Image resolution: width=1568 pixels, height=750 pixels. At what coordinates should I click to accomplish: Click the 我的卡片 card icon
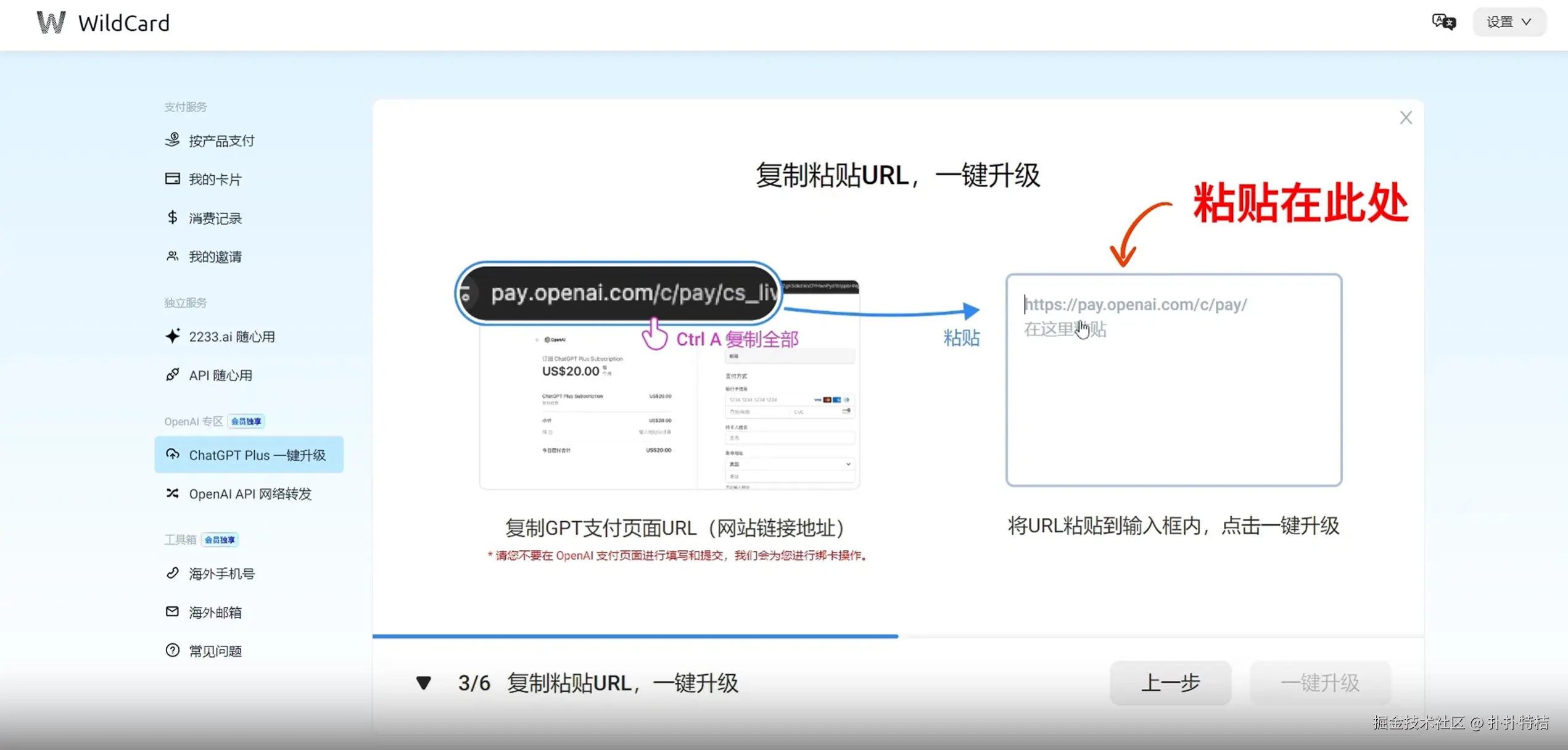click(x=173, y=179)
